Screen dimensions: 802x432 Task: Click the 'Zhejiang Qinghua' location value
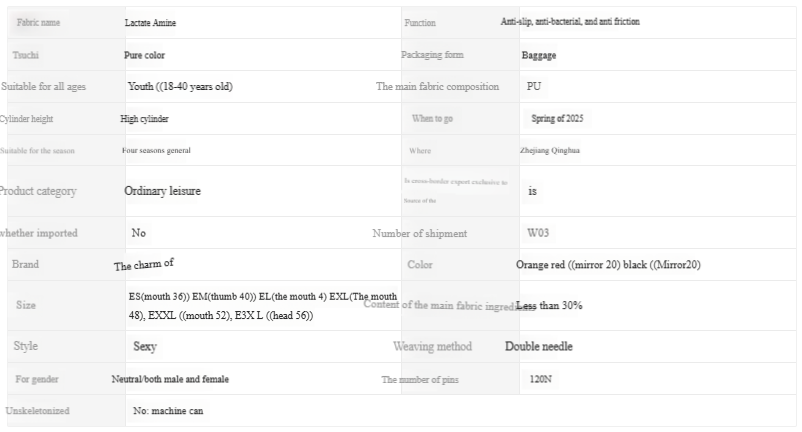(x=549, y=151)
